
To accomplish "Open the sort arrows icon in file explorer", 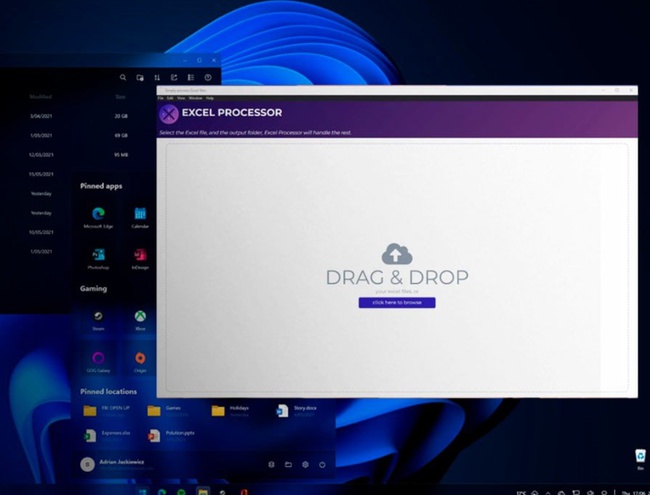I will pos(157,78).
